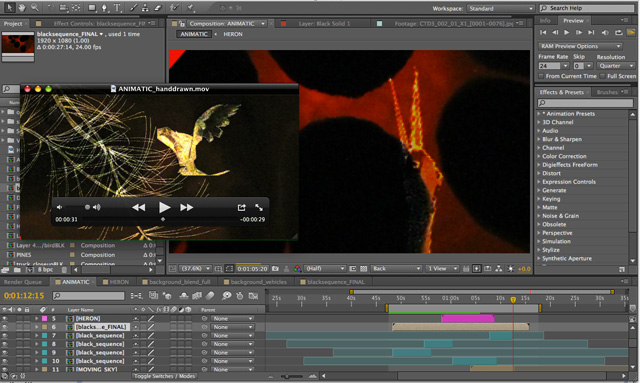Click the large play button in QuickTime

[x=164, y=207]
